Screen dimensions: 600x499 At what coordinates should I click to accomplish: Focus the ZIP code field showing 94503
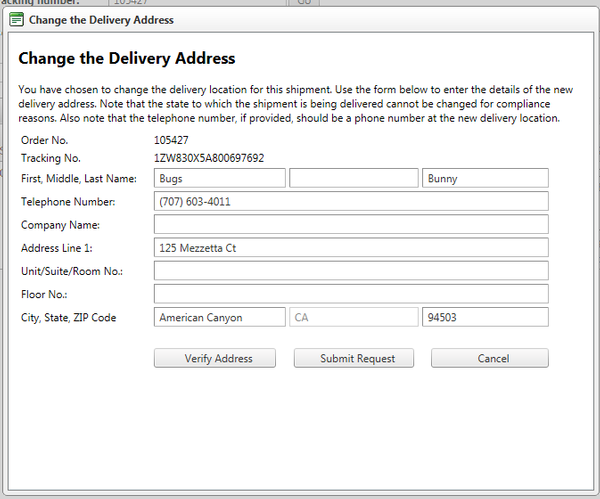[485, 317]
